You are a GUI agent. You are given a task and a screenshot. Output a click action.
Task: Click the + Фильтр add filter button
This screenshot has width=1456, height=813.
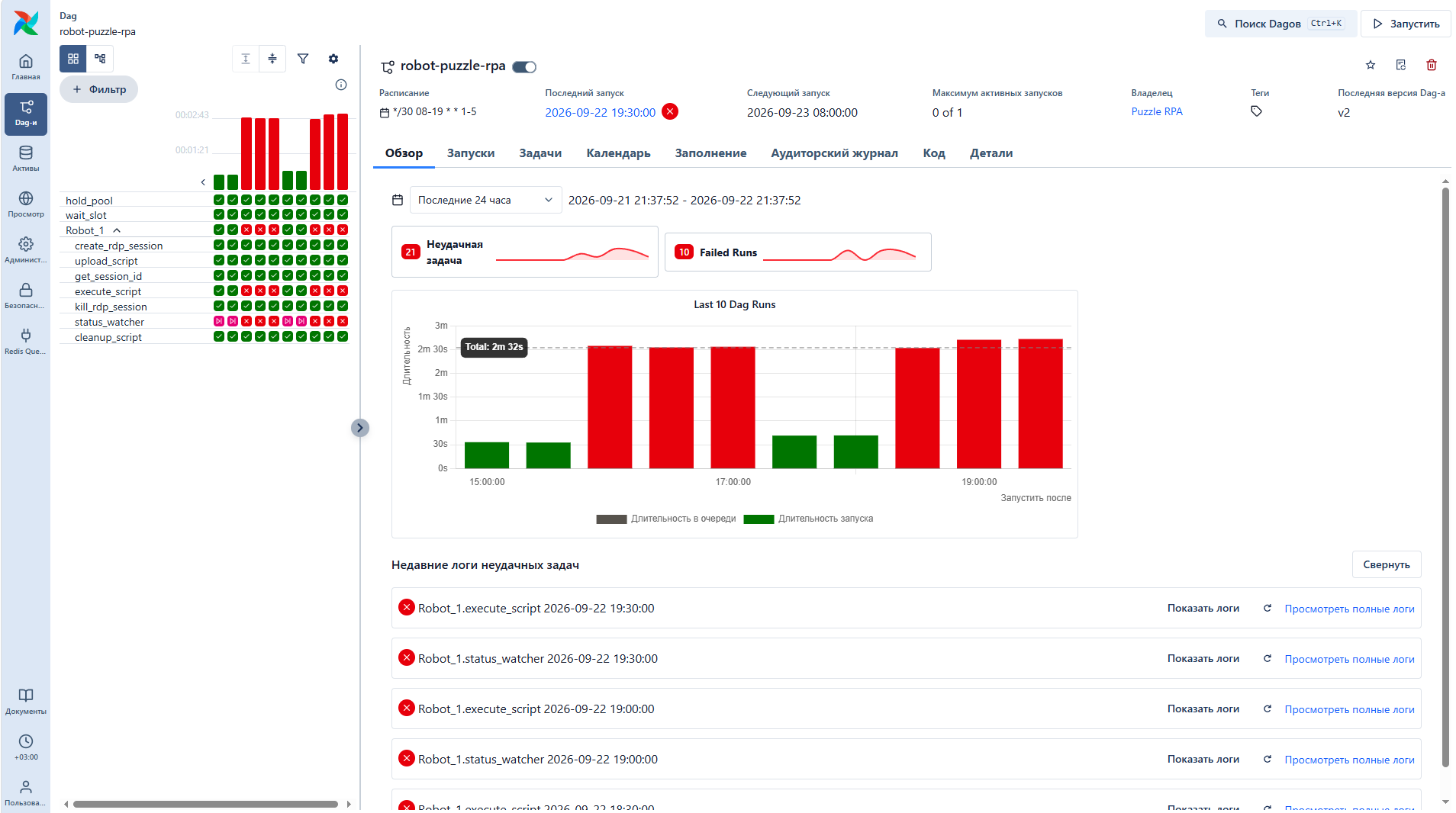point(99,89)
